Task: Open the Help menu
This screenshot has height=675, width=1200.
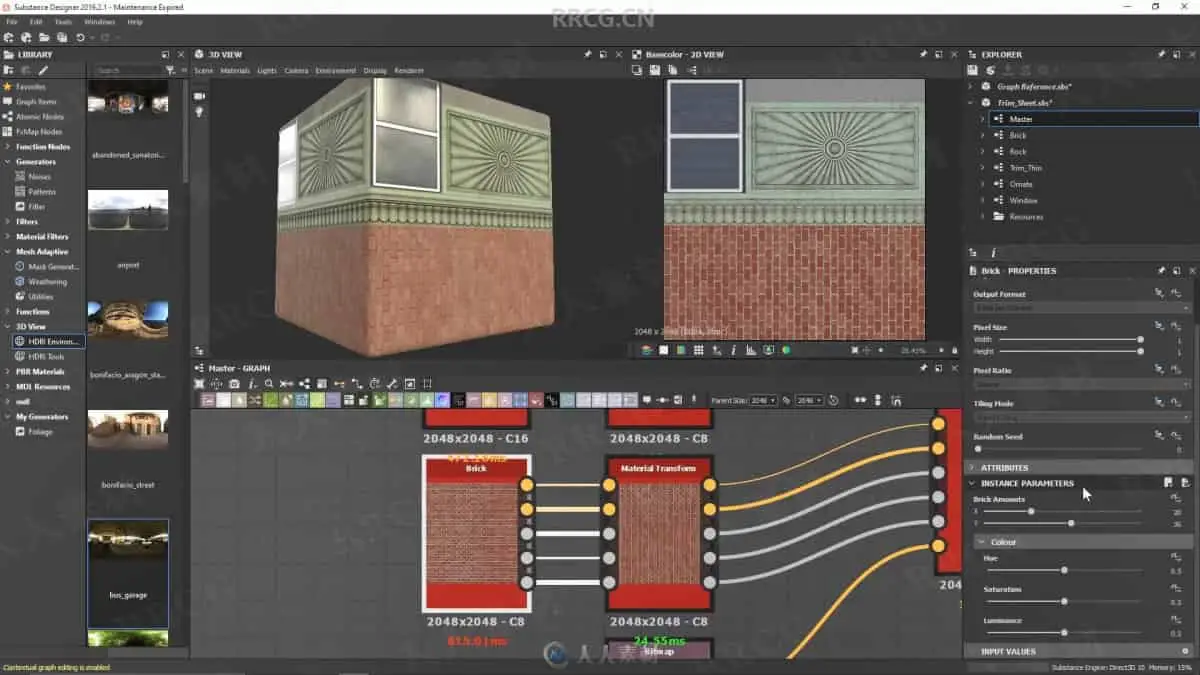Action: click(135, 21)
